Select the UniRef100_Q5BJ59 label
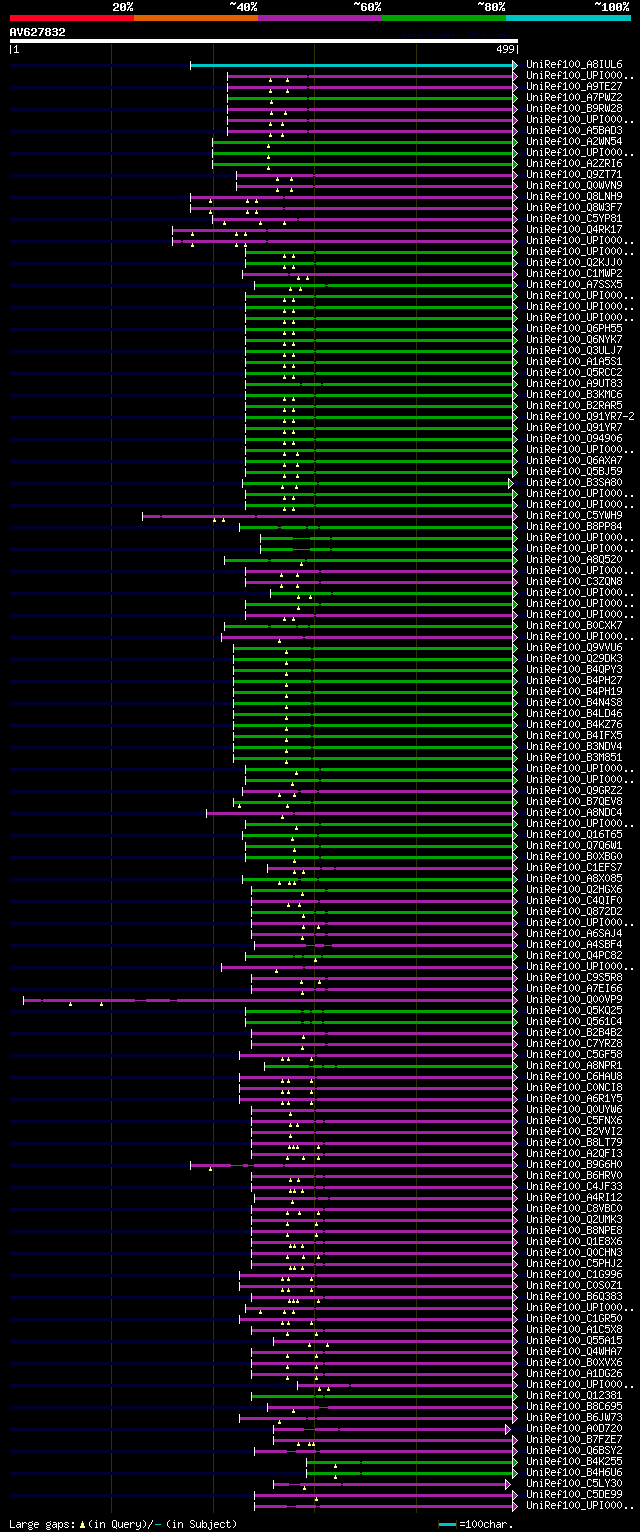 (574, 472)
